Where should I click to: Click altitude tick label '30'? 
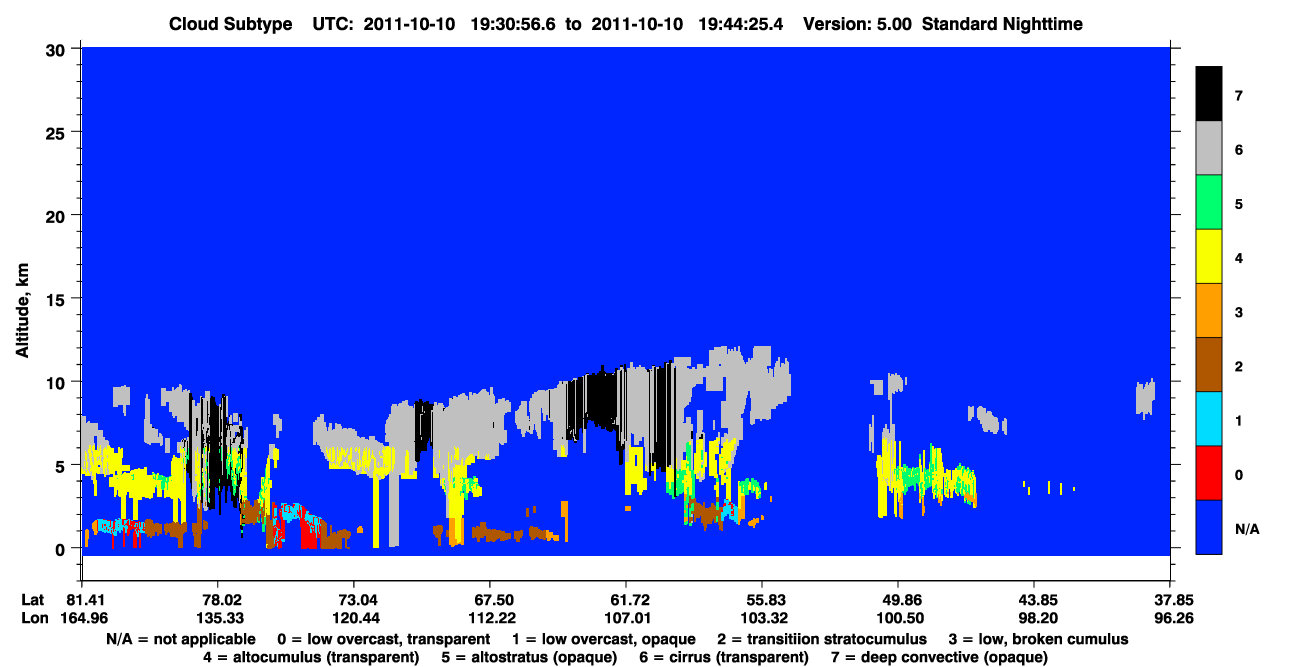point(58,48)
